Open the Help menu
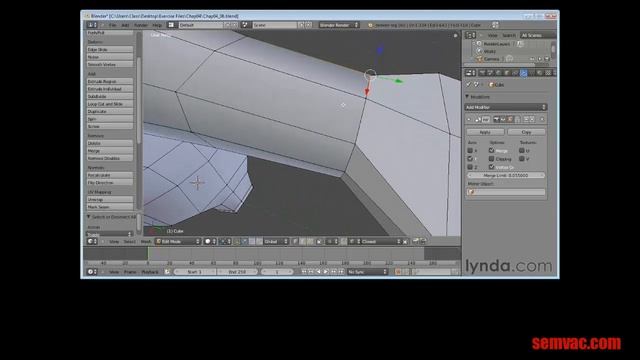Screen dimensions: 640x360 click(157, 25)
